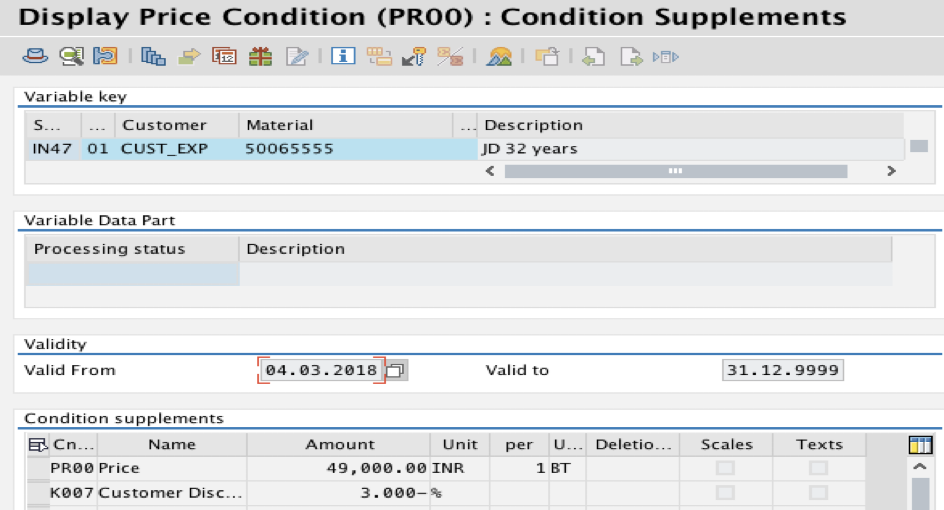Click the magnifier display record icon
Viewport: 944px width, 510px height.
coord(71,57)
